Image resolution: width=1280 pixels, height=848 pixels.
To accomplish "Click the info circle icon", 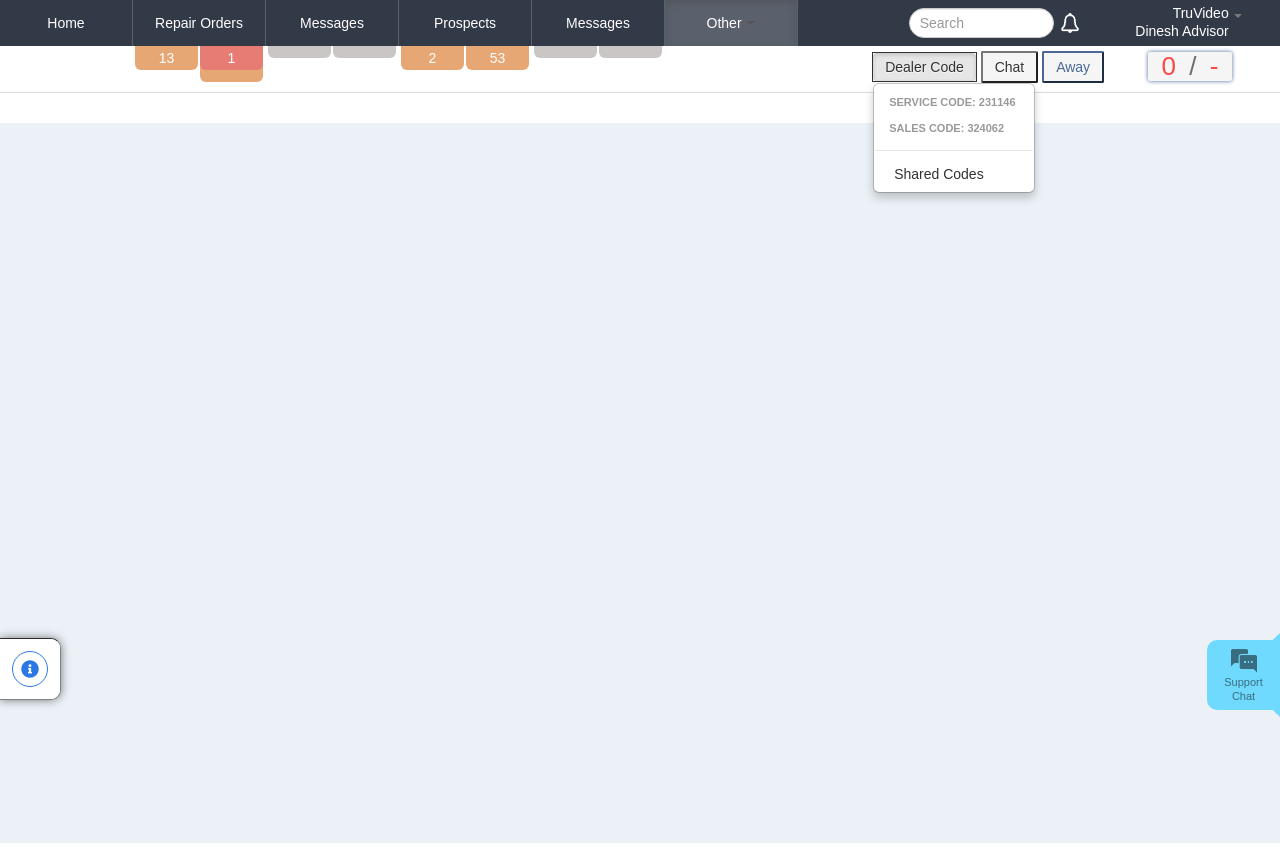I will pyautogui.click(x=30, y=669).
